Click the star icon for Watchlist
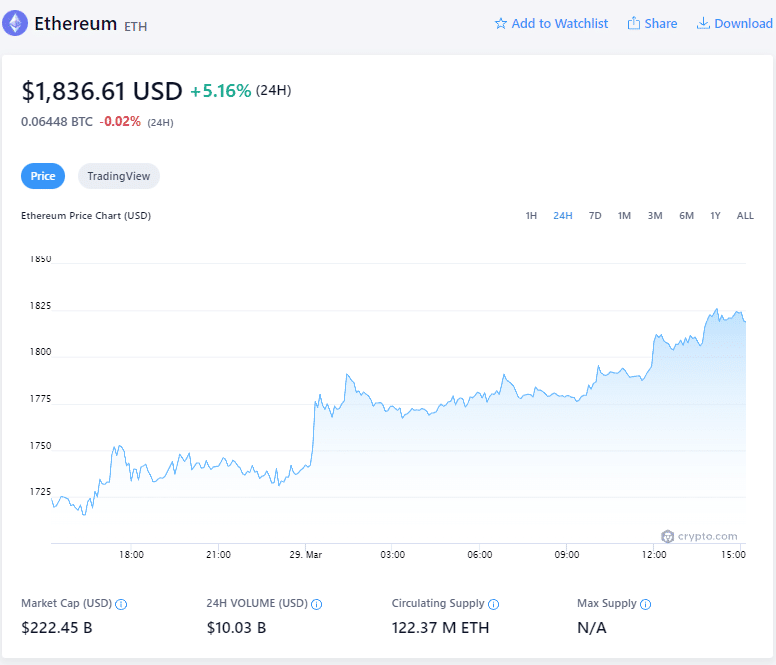Image resolution: width=776 pixels, height=665 pixels. point(500,24)
